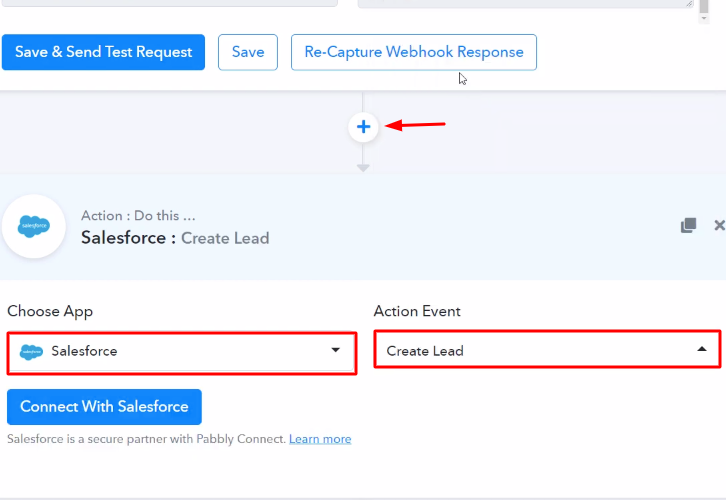Click the 'Action : Do this ...' label
Image resolution: width=726 pixels, height=500 pixels.
point(138,216)
